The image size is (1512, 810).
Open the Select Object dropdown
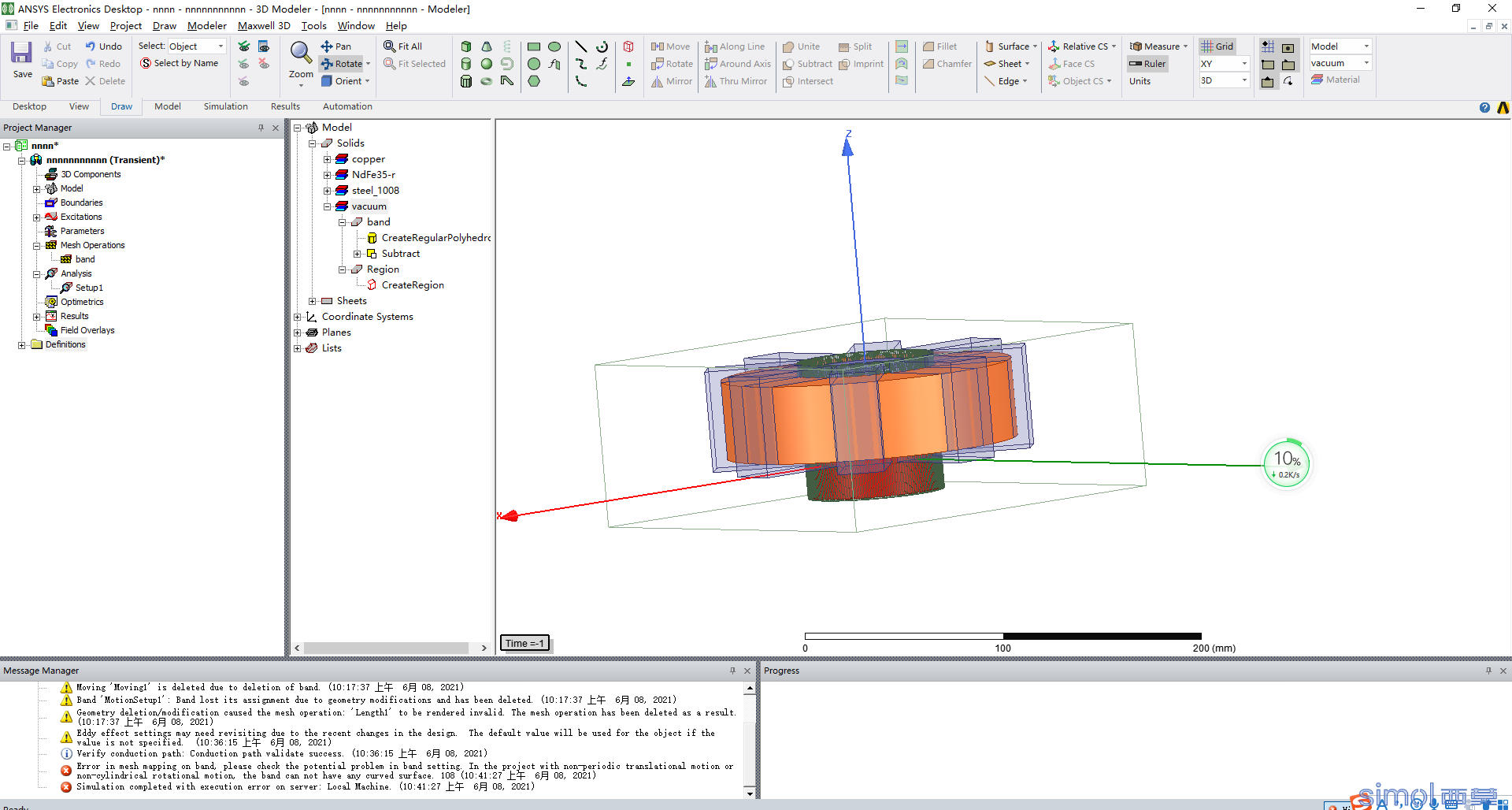[x=196, y=46]
